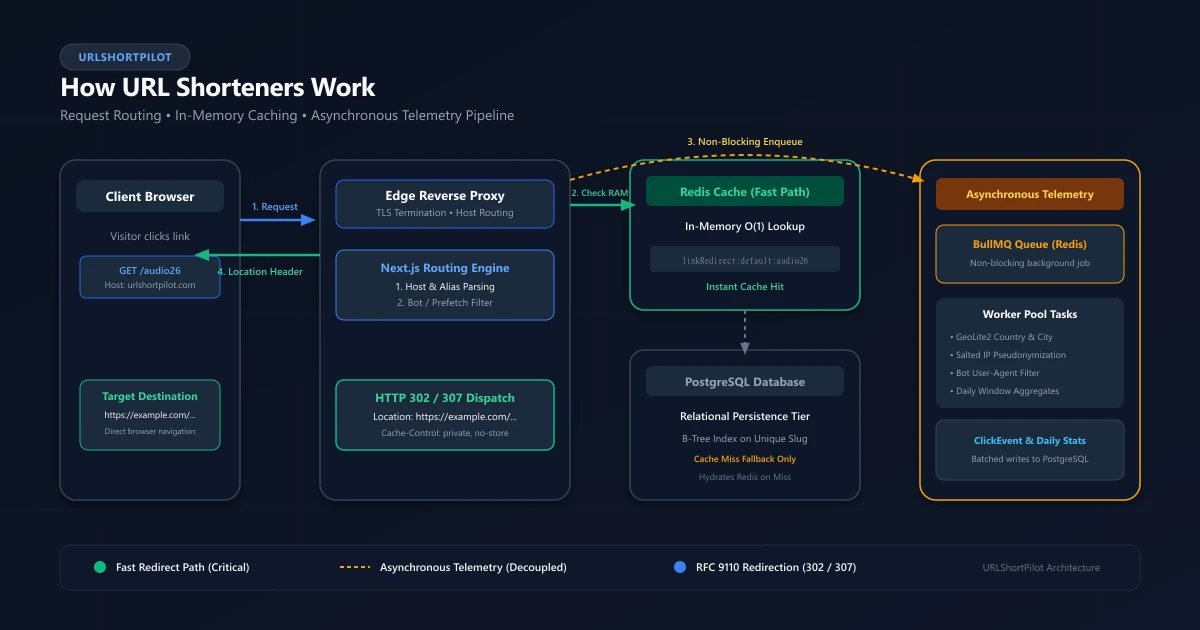Click "TLS Termination • Host Routing" text
Screen dimensions: 1200x630
coord(445,212)
